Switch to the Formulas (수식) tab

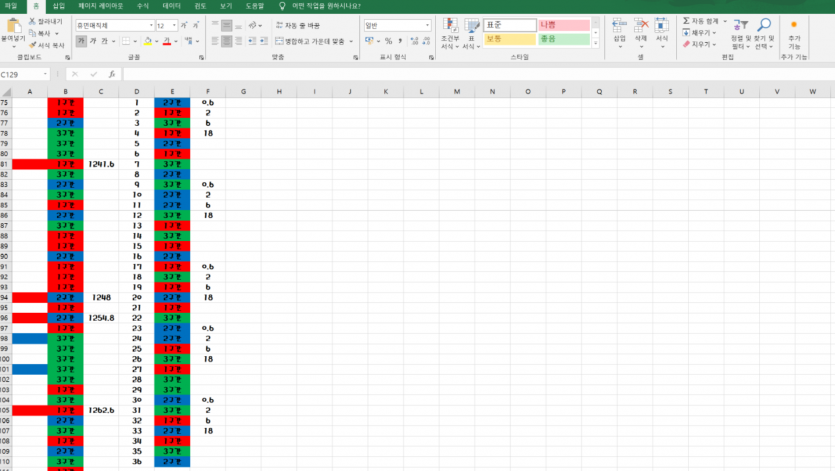tap(143, 6)
